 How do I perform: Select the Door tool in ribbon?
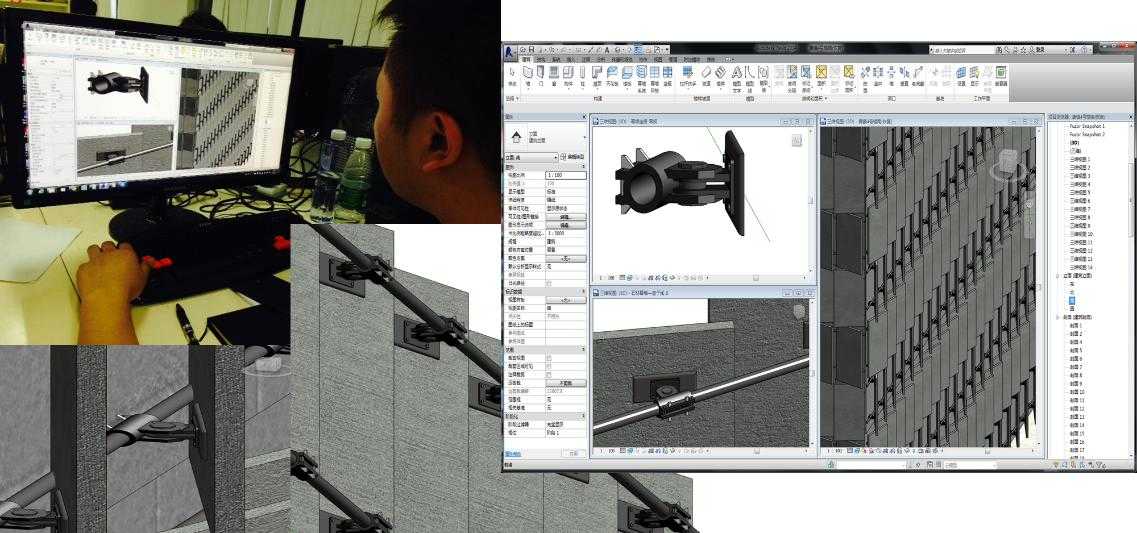(x=542, y=75)
